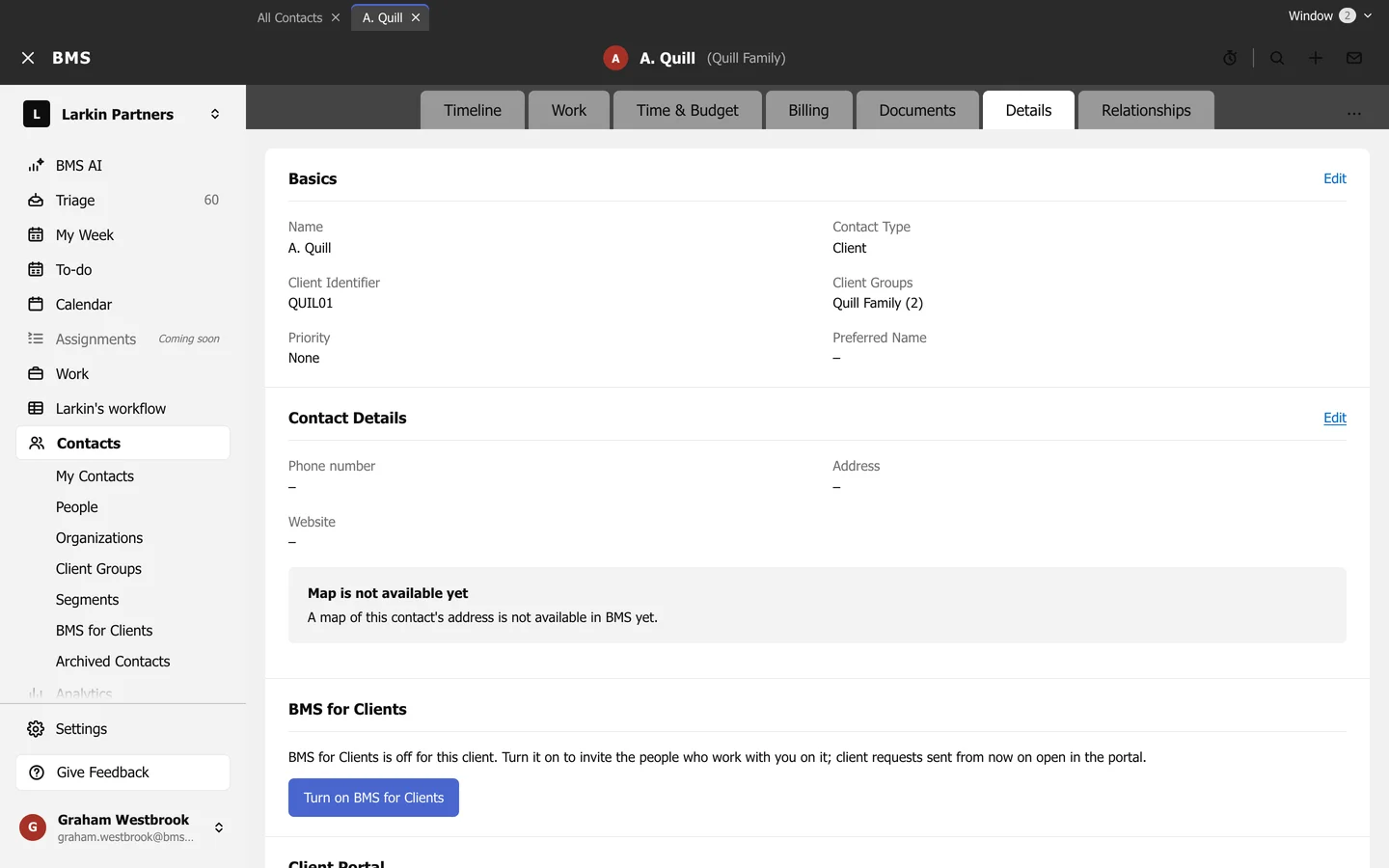Open the Work section in sidebar
The height and width of the screenshot is (868, 1389).
123,374
